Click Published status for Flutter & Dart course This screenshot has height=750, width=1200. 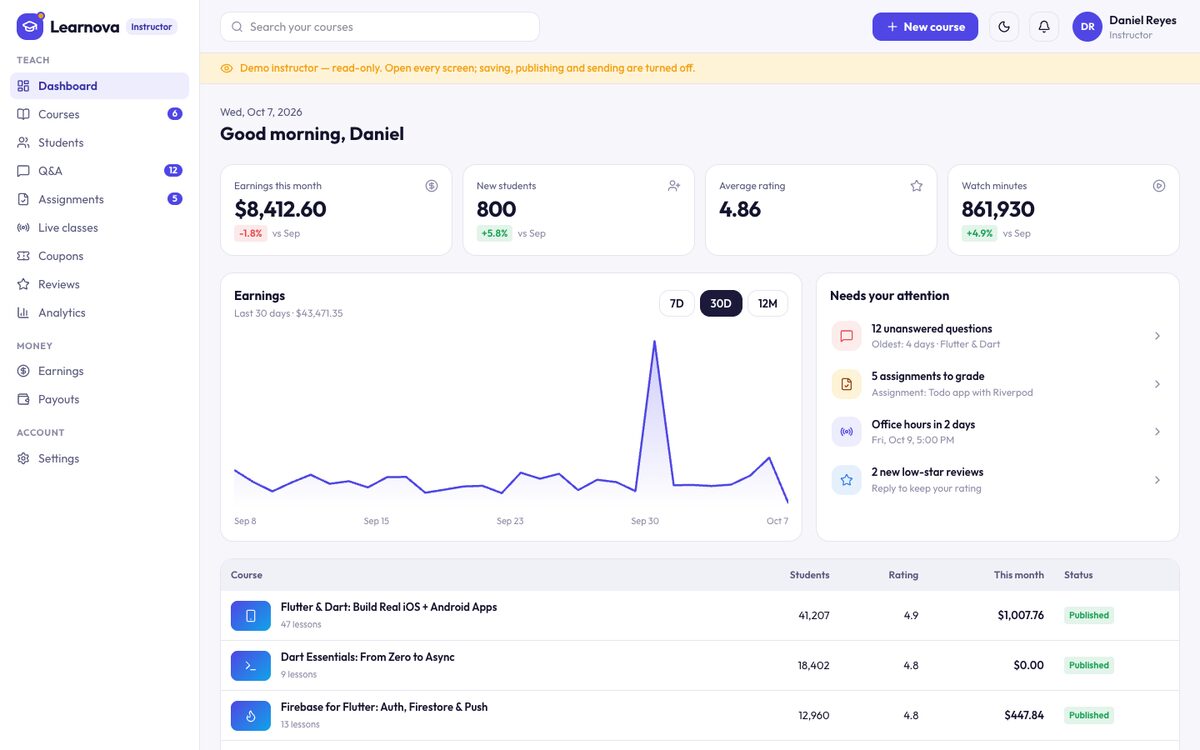pos(1089,616)
